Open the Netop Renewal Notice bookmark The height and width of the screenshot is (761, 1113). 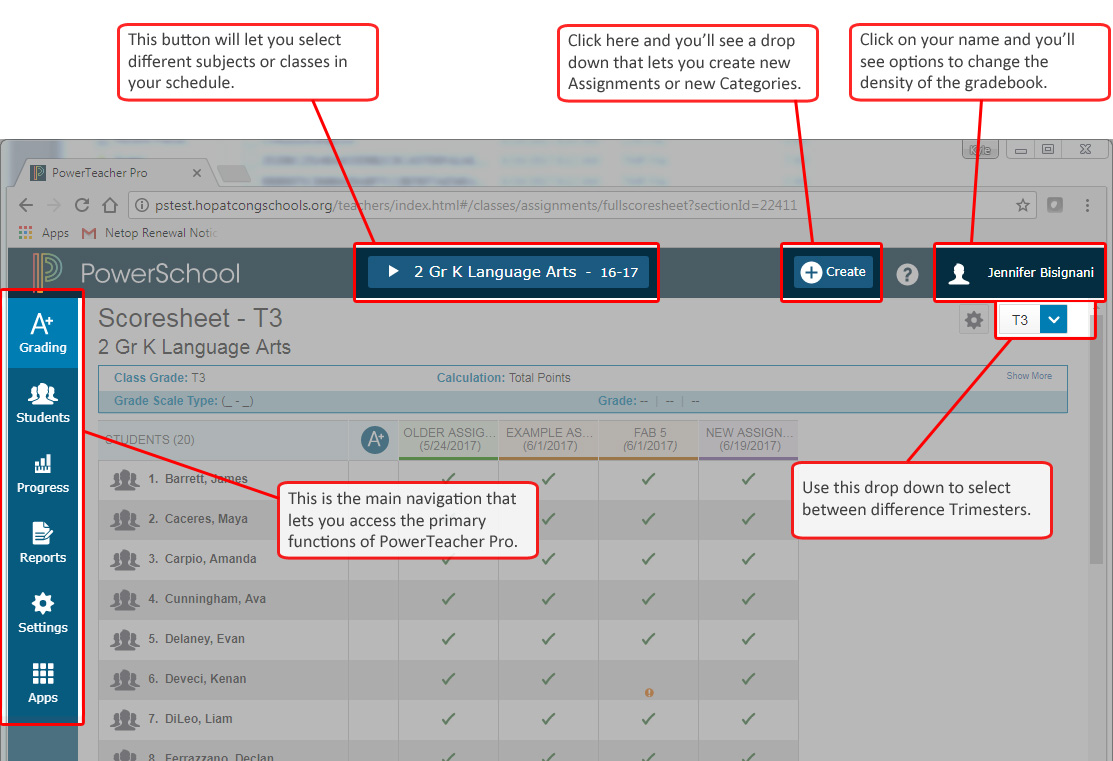[150, 233]
